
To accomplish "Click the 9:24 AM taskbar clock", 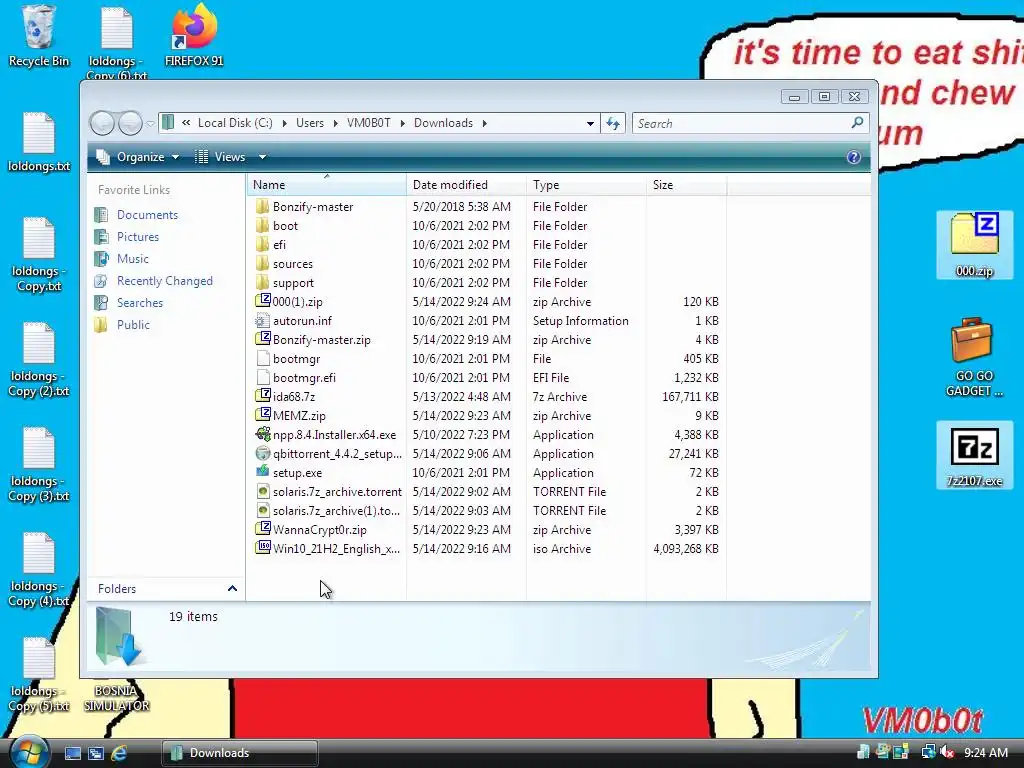I will point(985,753).
